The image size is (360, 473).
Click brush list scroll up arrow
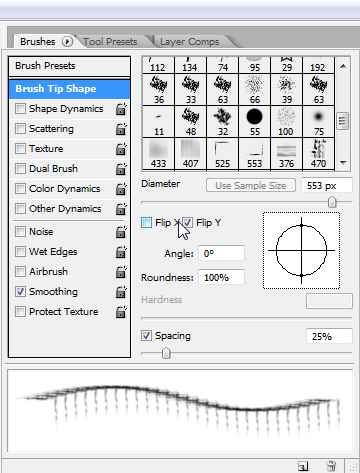343,66
